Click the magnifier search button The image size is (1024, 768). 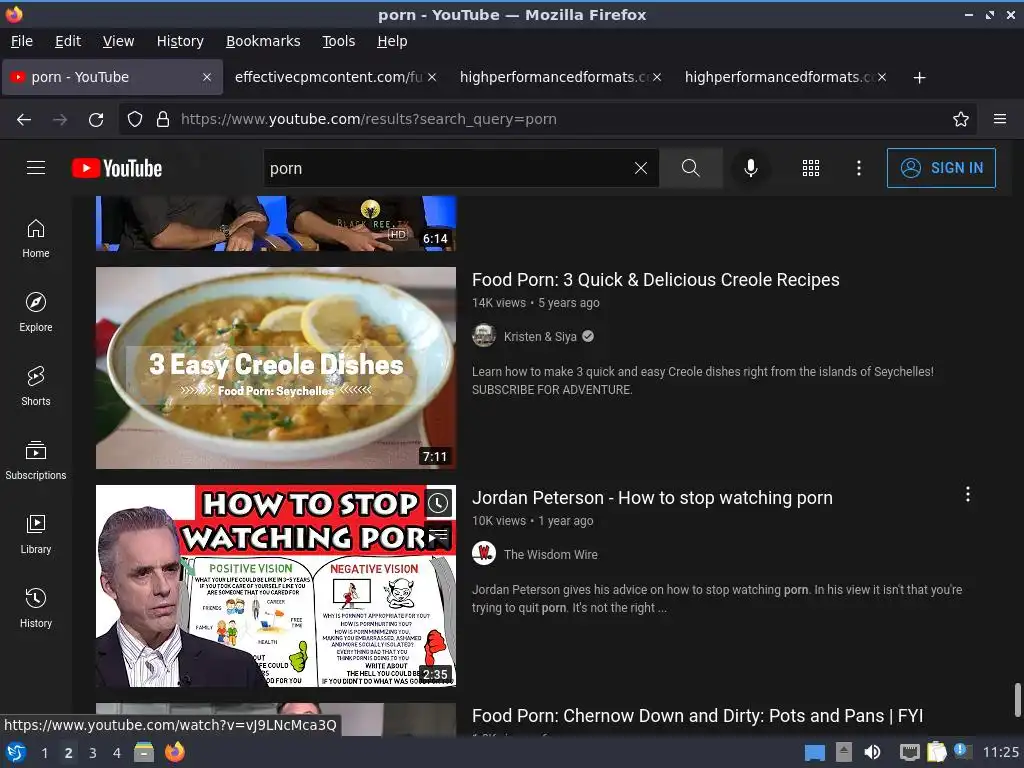690,168
